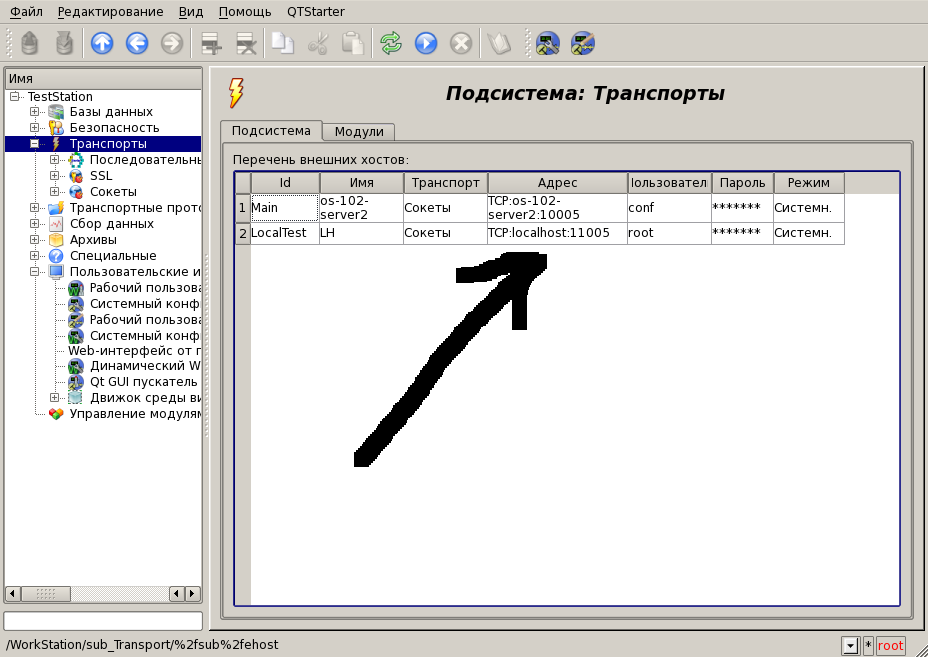Click the green refresh arrows icon
The width and height of the screenshot is (928, 657).
click(x=391, y=43)
